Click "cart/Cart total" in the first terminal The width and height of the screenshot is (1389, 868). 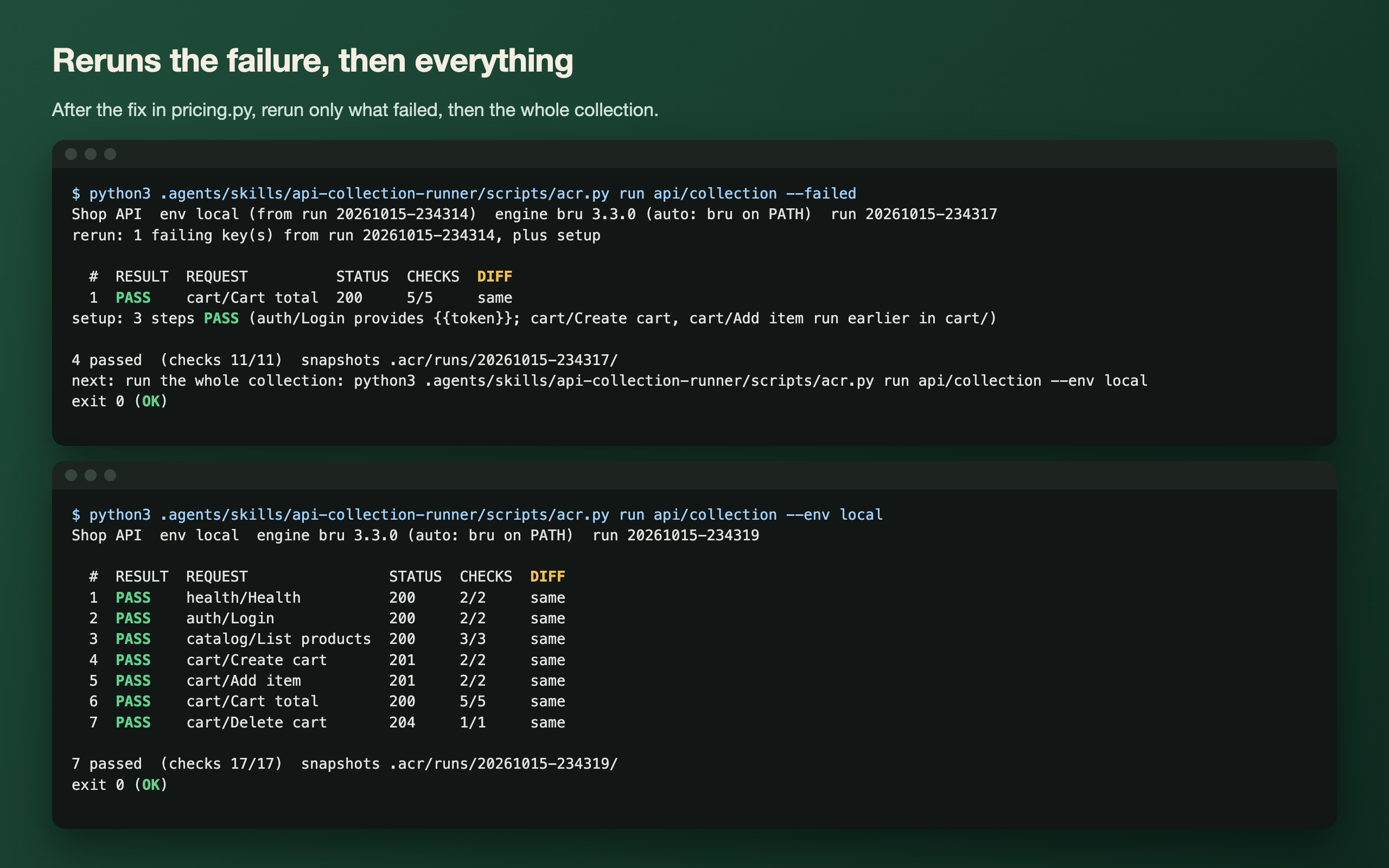coord(252,298)
